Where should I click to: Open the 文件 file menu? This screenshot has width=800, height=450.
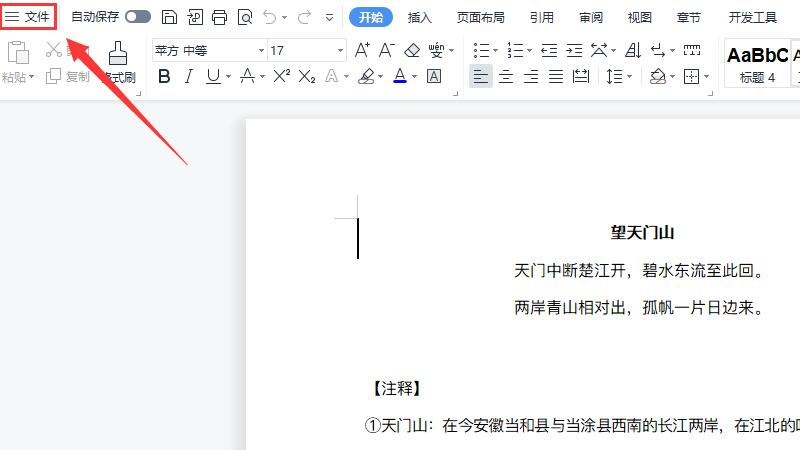tap(28, 17)
